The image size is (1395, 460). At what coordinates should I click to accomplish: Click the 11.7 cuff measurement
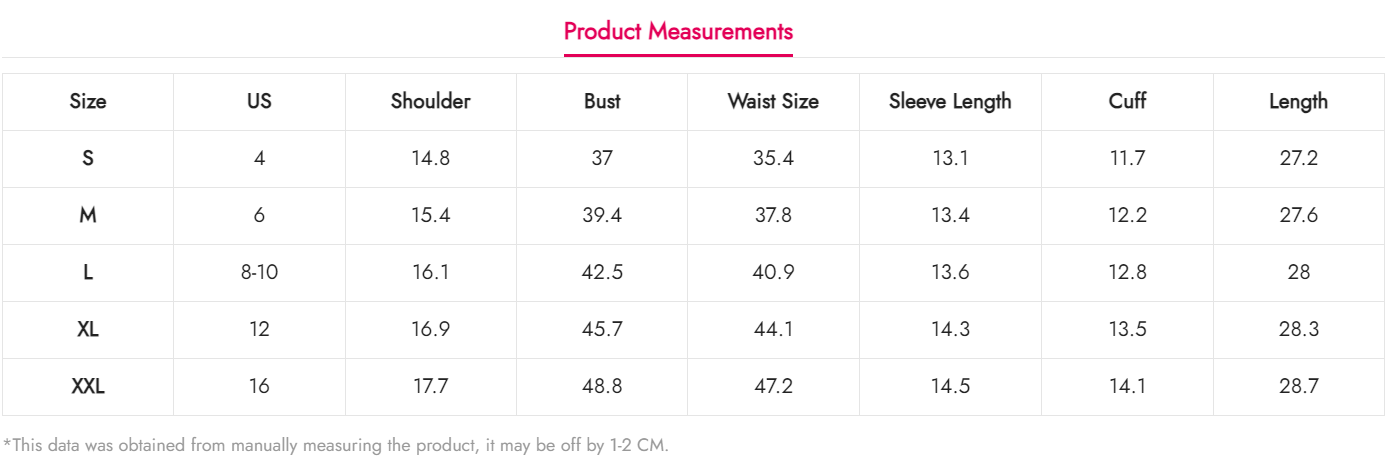1127,158
